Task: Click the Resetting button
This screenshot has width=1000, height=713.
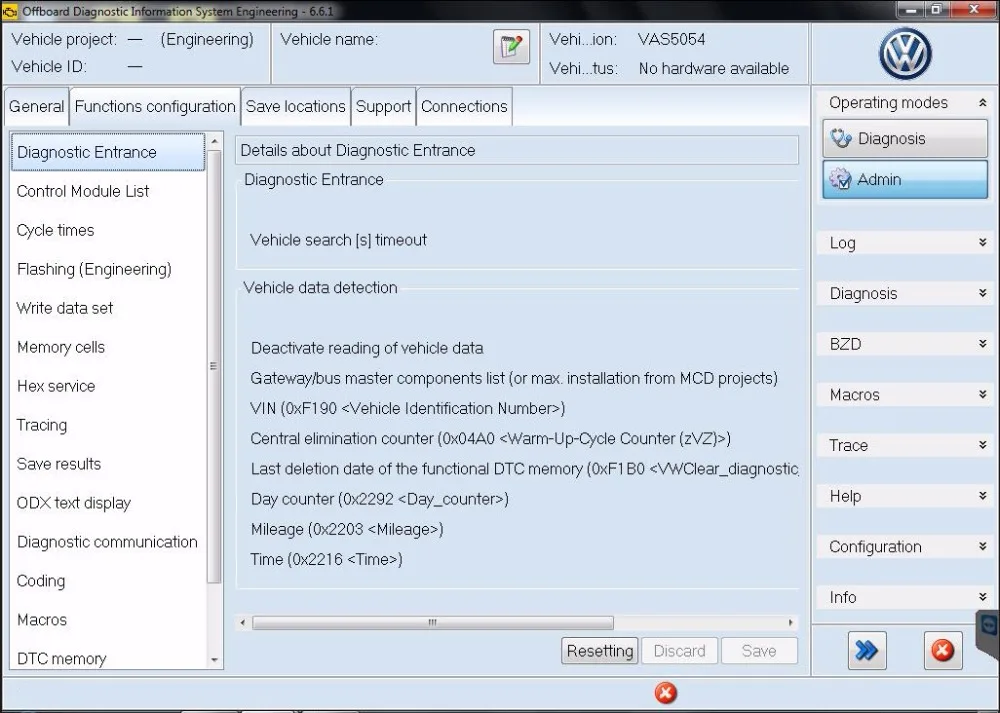Action: pos(599,651)
